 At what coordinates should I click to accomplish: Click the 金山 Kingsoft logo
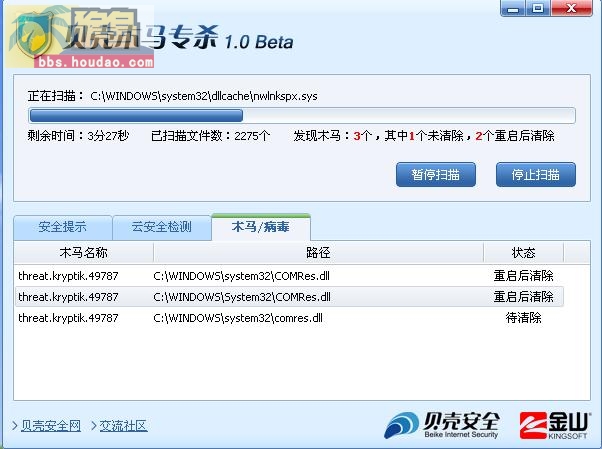pos(554,425)
